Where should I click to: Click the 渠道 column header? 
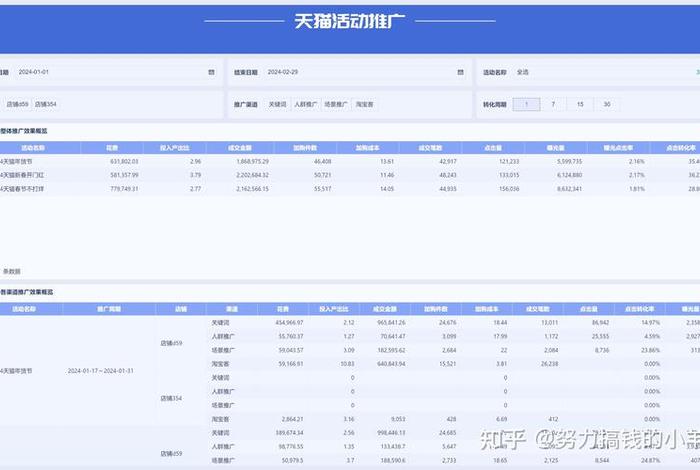click(x=232, y=309)
